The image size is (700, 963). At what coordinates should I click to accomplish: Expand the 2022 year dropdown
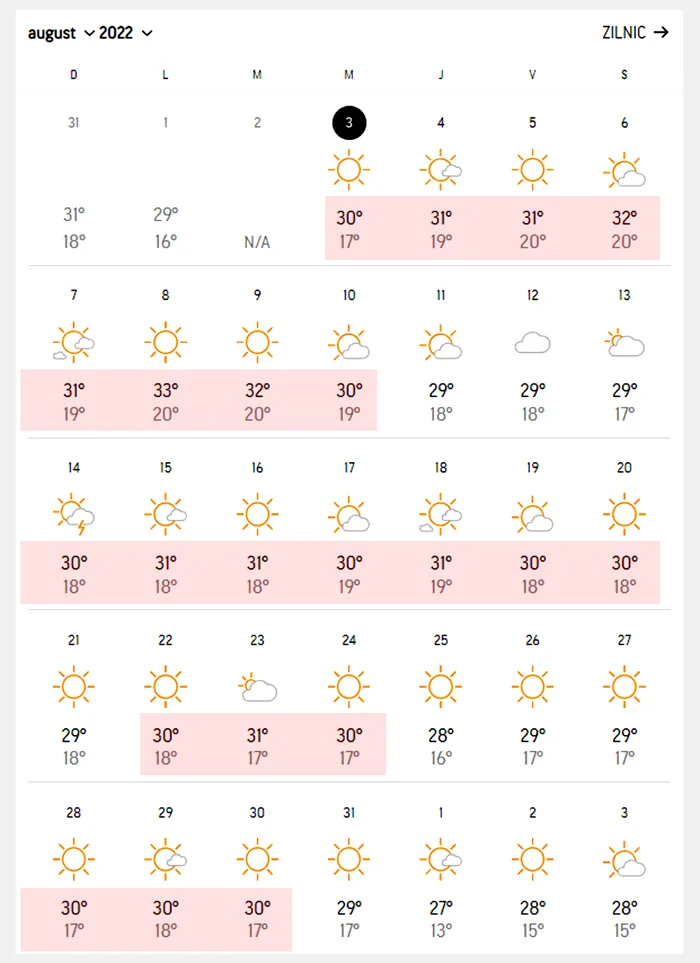click(x=126, y=33)
